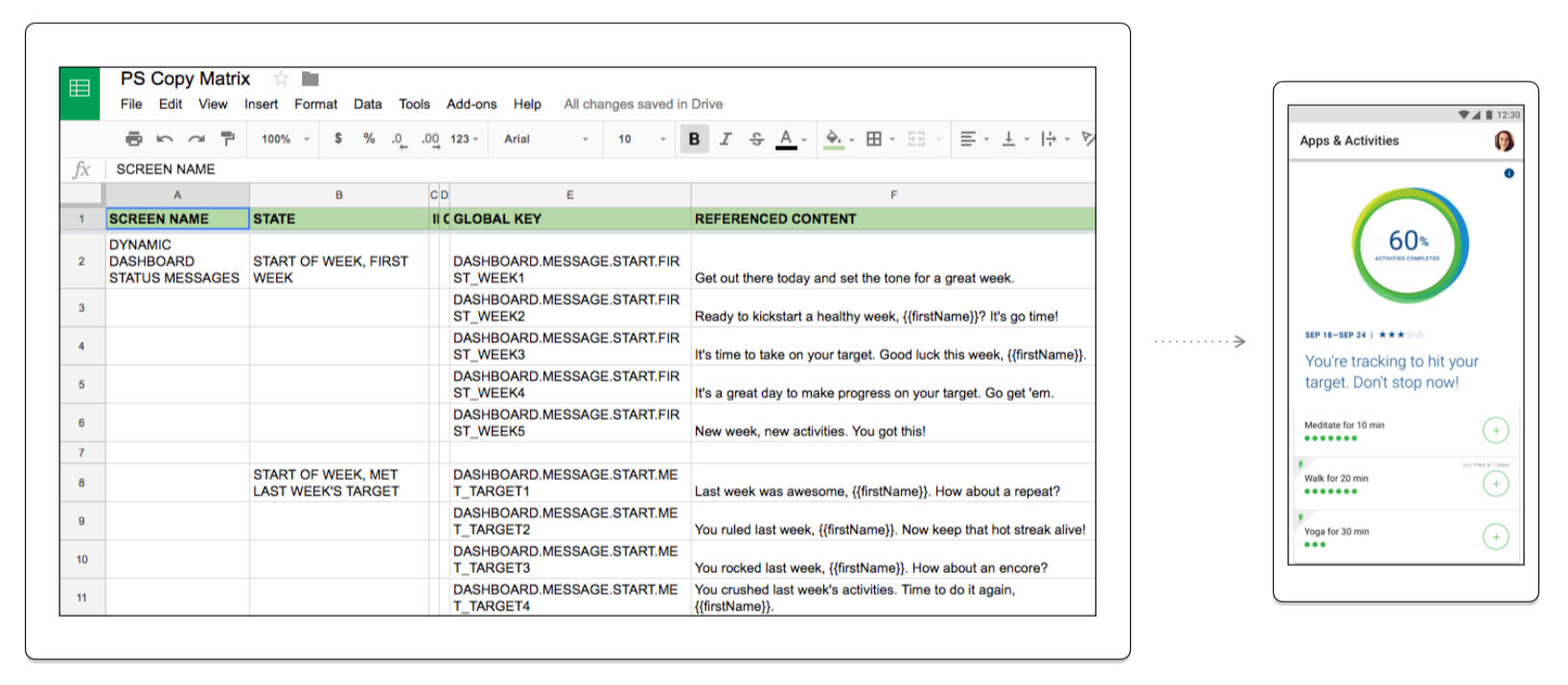
Task: Add Yoga for 30 min with plus button
Action: tap(1495, 537)
